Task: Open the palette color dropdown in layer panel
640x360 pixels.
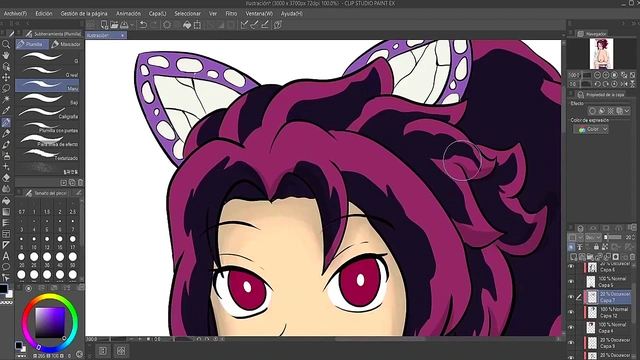Action: pos(576,237)
